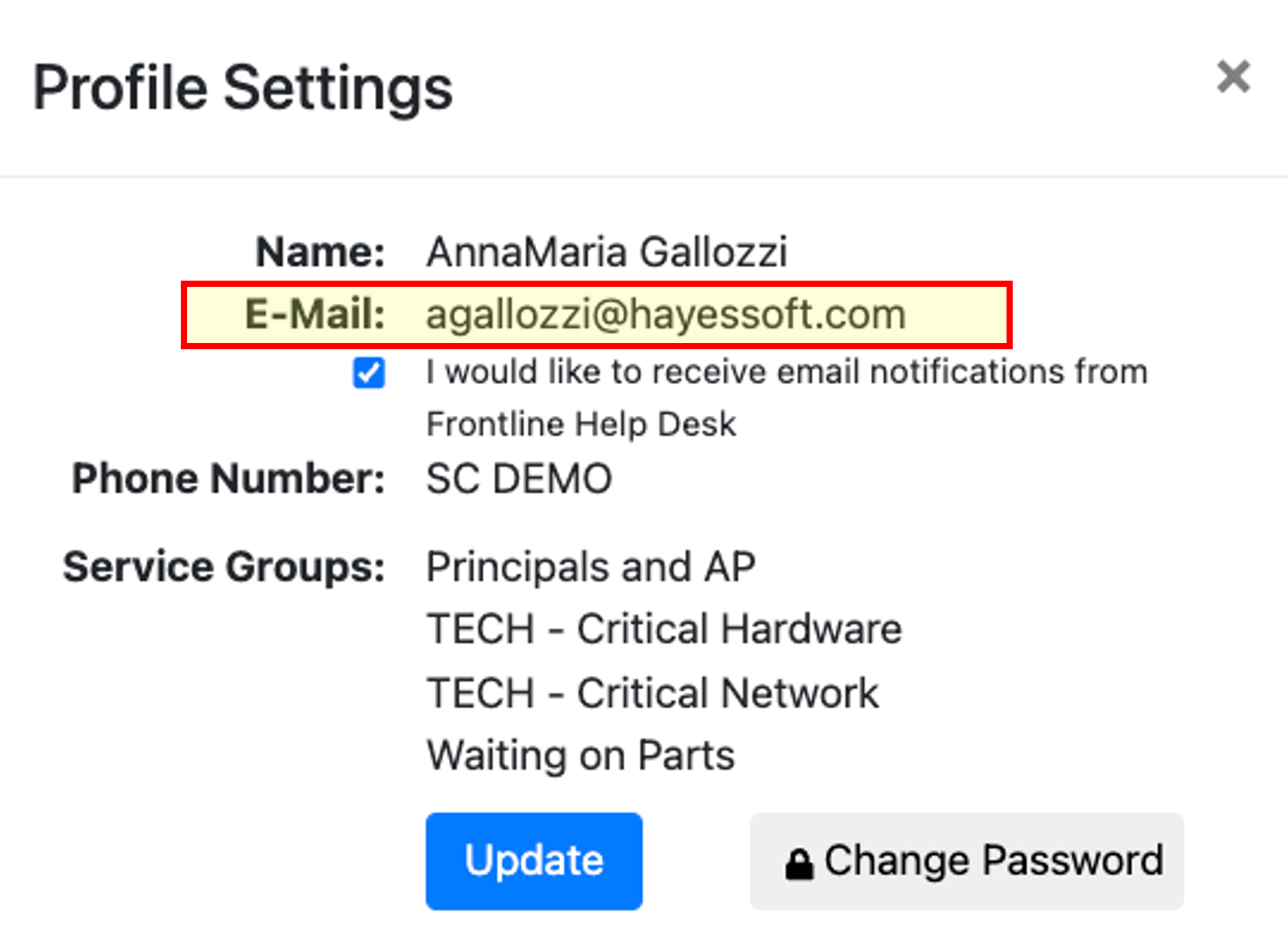
Task: Click the Phone Number field label
Action: 229,478
